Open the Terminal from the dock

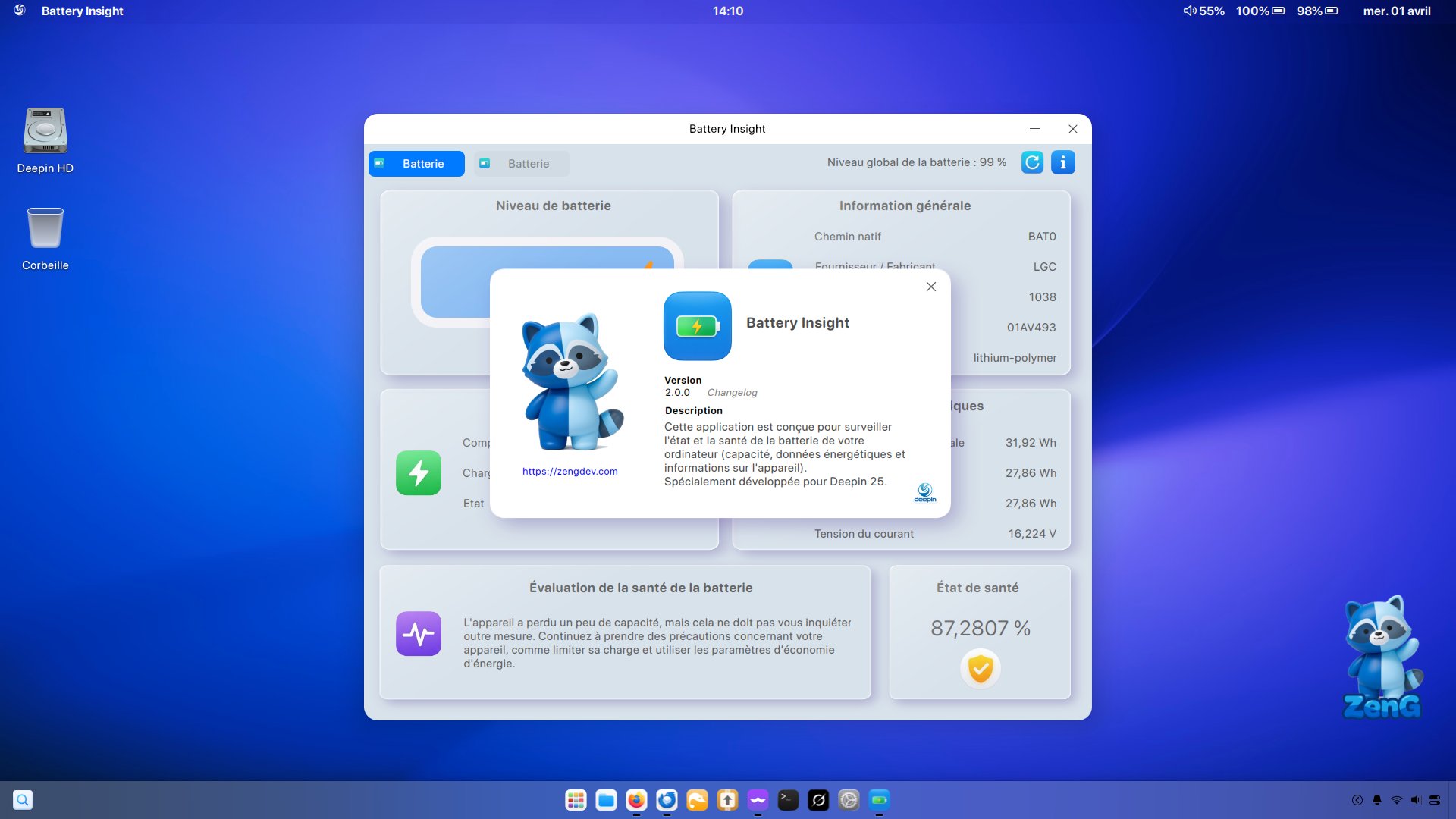click(x=788, y=800)
